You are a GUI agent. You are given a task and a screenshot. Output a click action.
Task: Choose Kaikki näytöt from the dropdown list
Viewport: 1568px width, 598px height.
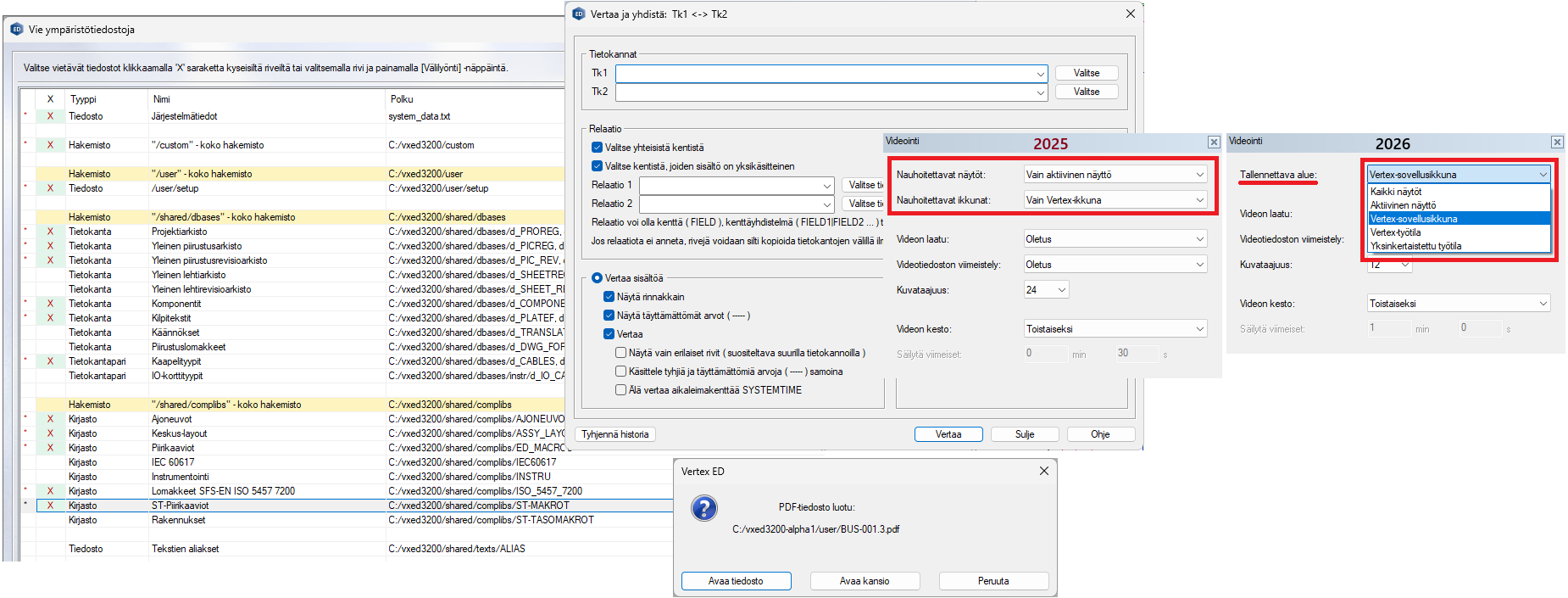click(1396, 192)
